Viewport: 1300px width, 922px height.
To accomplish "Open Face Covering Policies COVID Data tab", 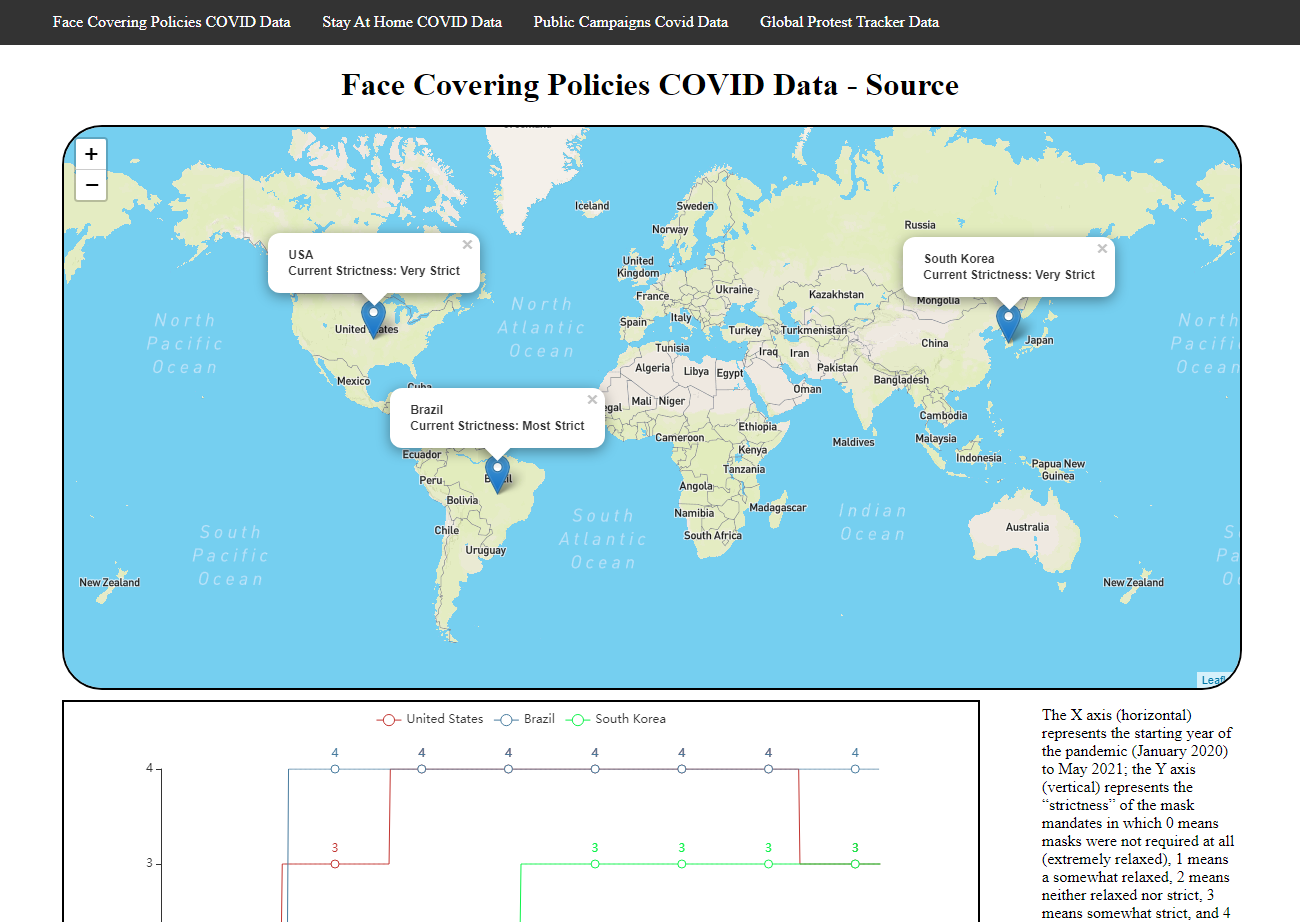I will pyautogui.click(x=172, y=22).
